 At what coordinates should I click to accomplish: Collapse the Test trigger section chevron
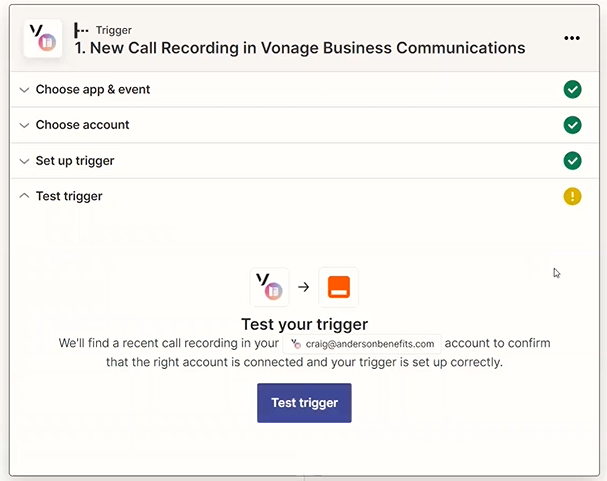[x=24, y=196]
